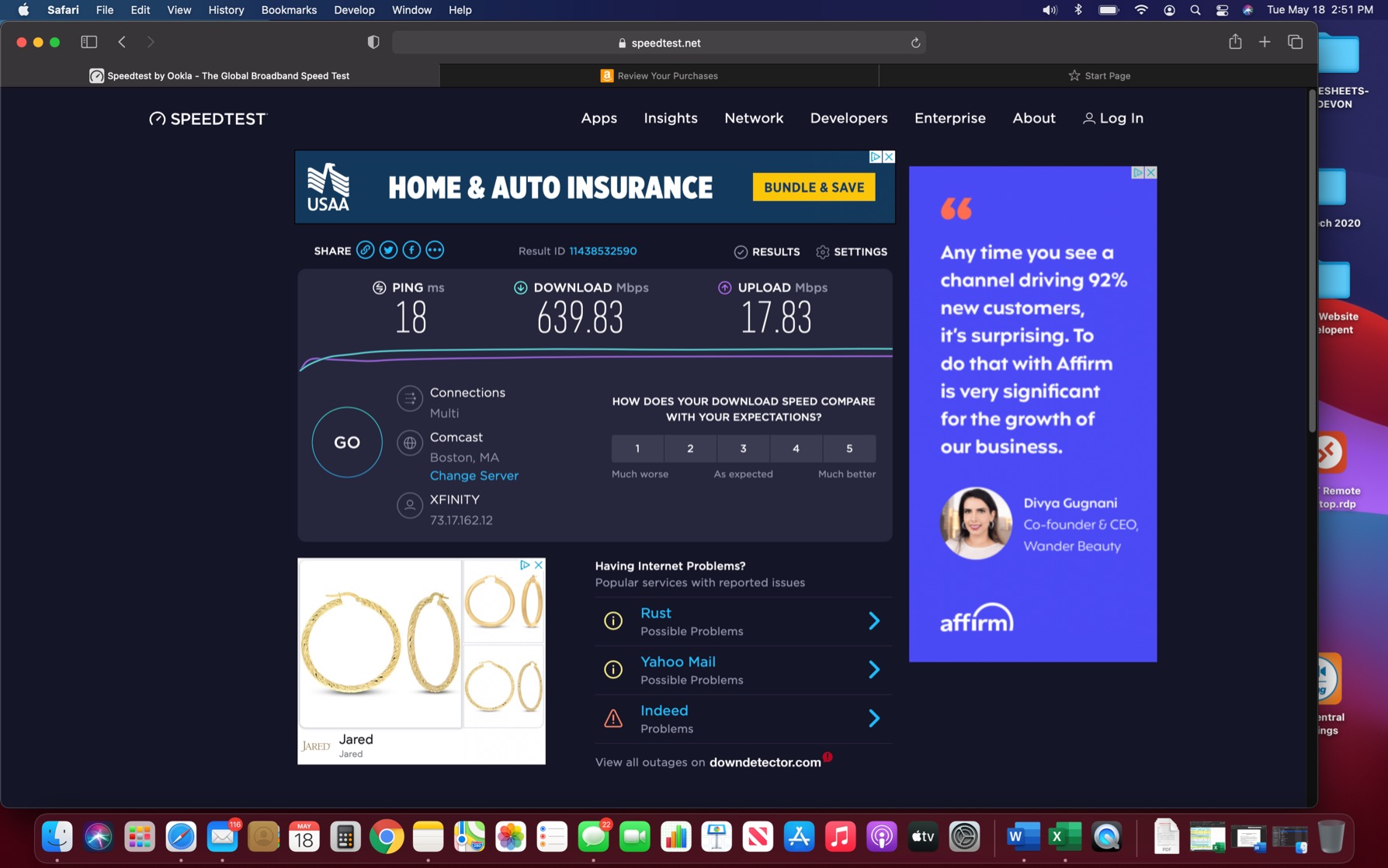Rate download speed as 5, much better
Viewport: 1388px width, 868px height.
tap(849, 448)
